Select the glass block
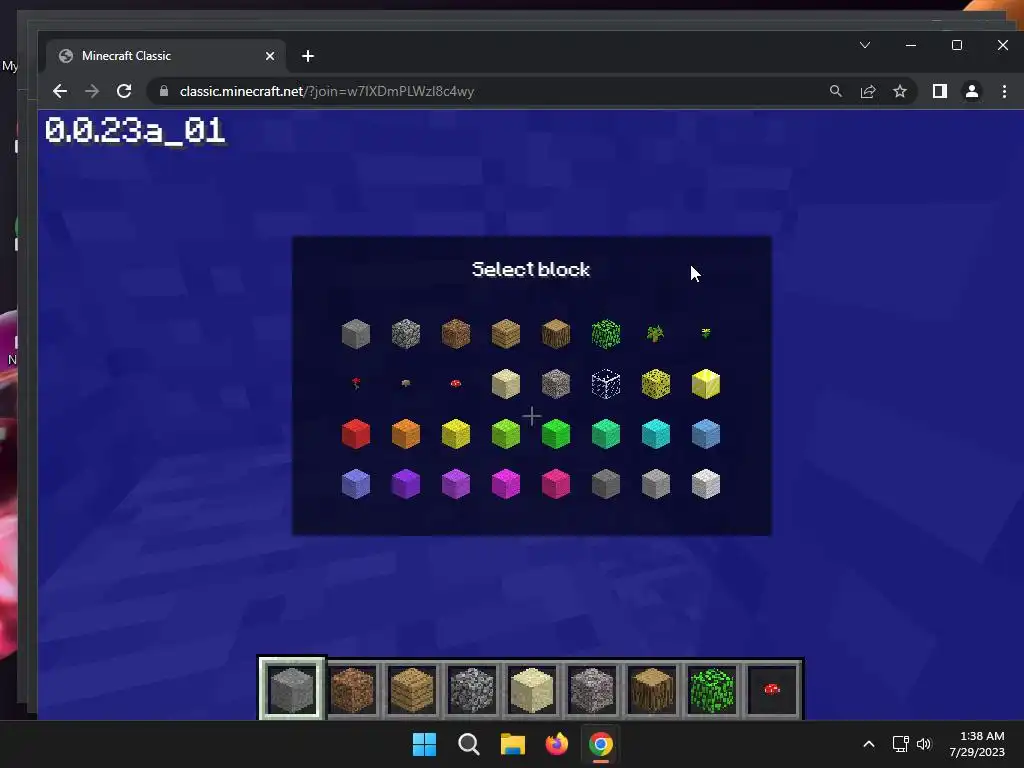 [606, 384]
